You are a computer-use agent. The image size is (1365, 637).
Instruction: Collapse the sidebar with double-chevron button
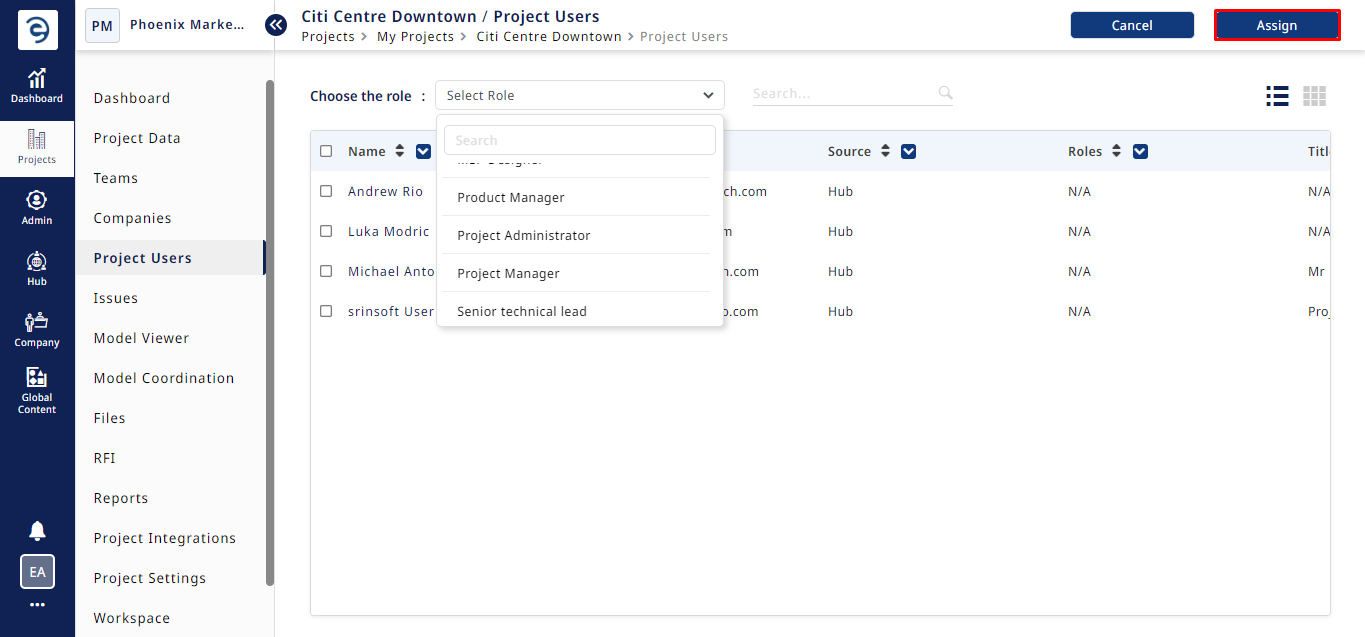pos(276,25)
